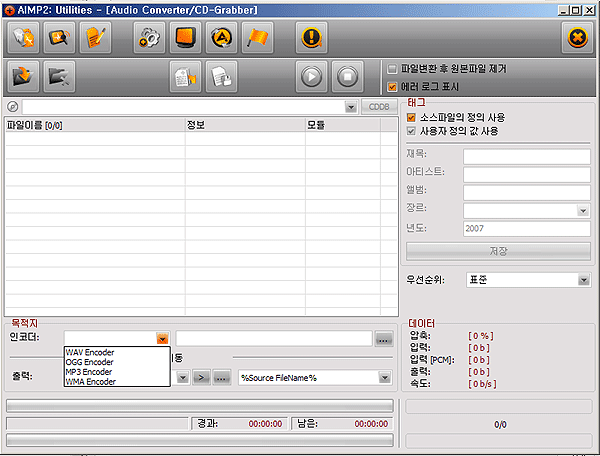Expand the CD drive dropdown arrow
The height and width of the screenshot is (456, 600).
pyautogui.click(x=351, y=107)
